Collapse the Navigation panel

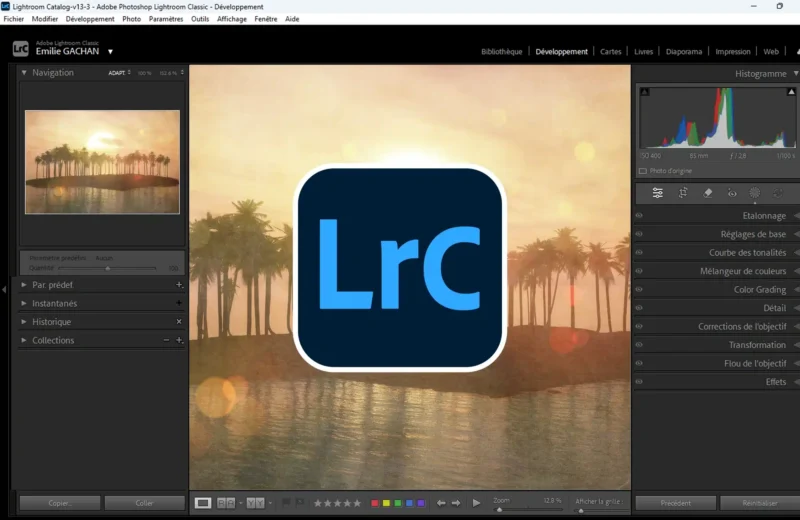(x=24, y=72)
